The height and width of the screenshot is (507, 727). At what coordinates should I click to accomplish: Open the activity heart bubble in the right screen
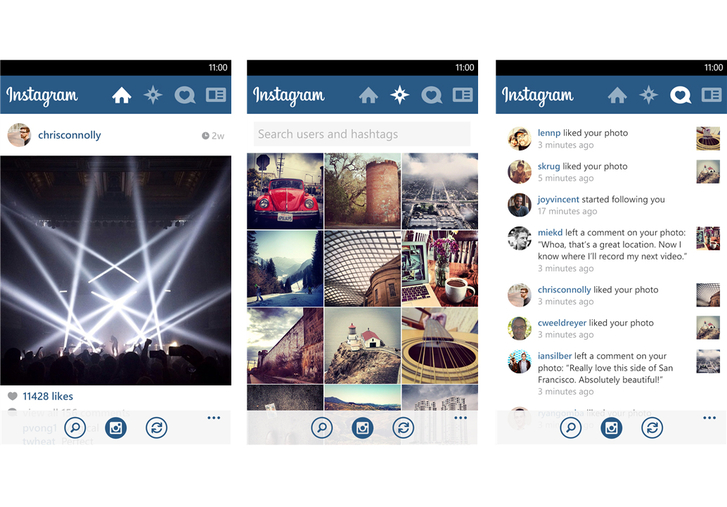680,95
